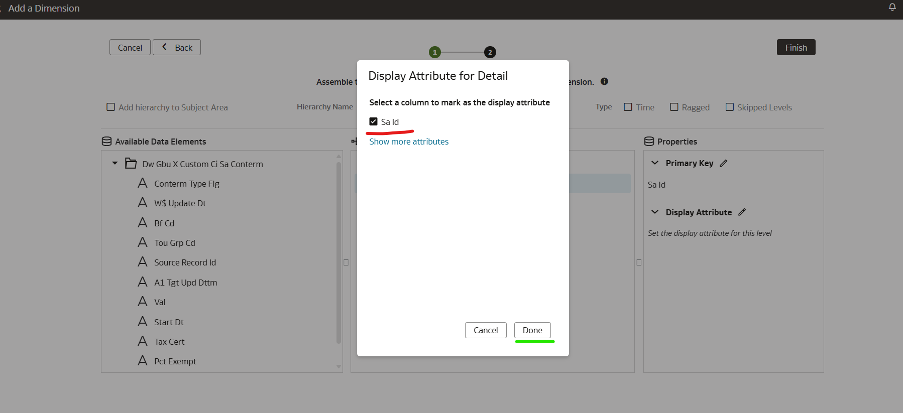This screenshot has height=414, width=904.
Task: Open the Show more attributes link
Action: pyautogui.click(x=409, y=142)
